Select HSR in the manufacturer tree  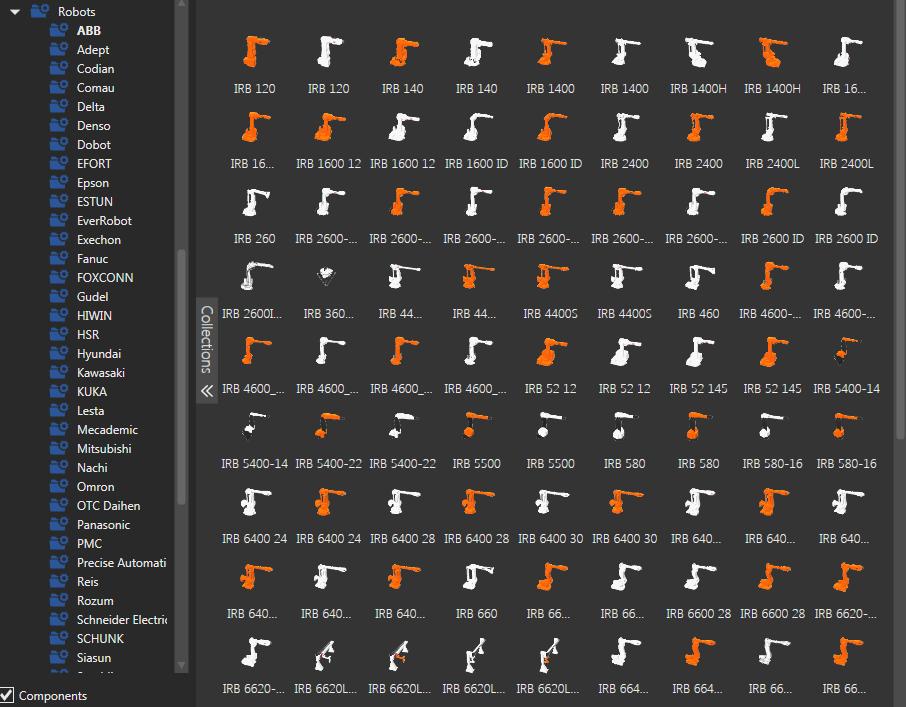pos(88,334)
